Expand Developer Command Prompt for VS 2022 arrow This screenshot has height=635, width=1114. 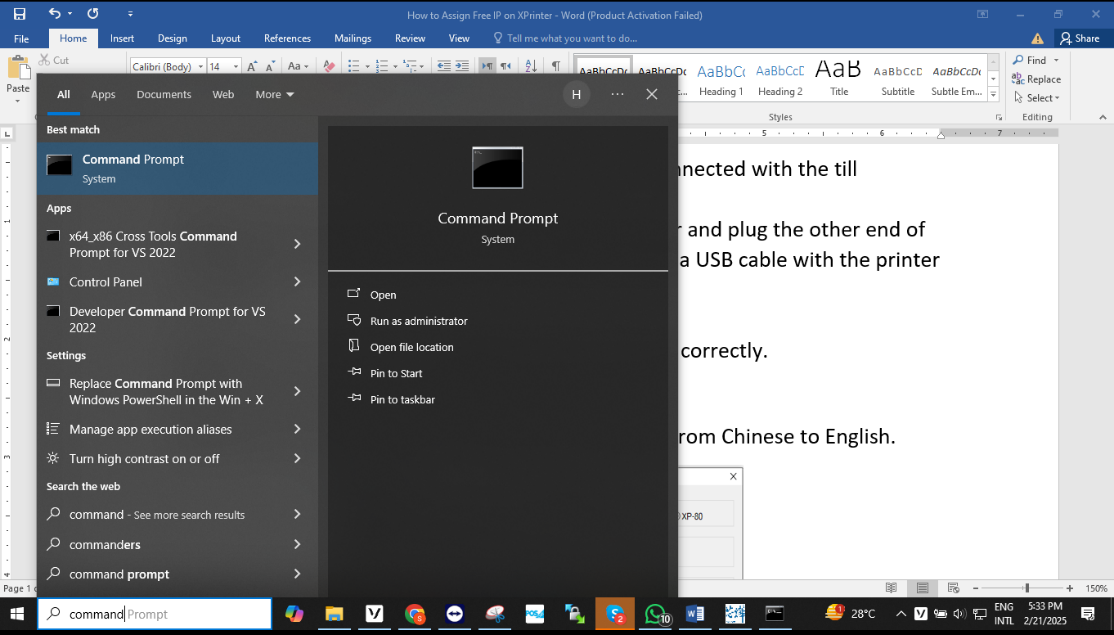297,319
